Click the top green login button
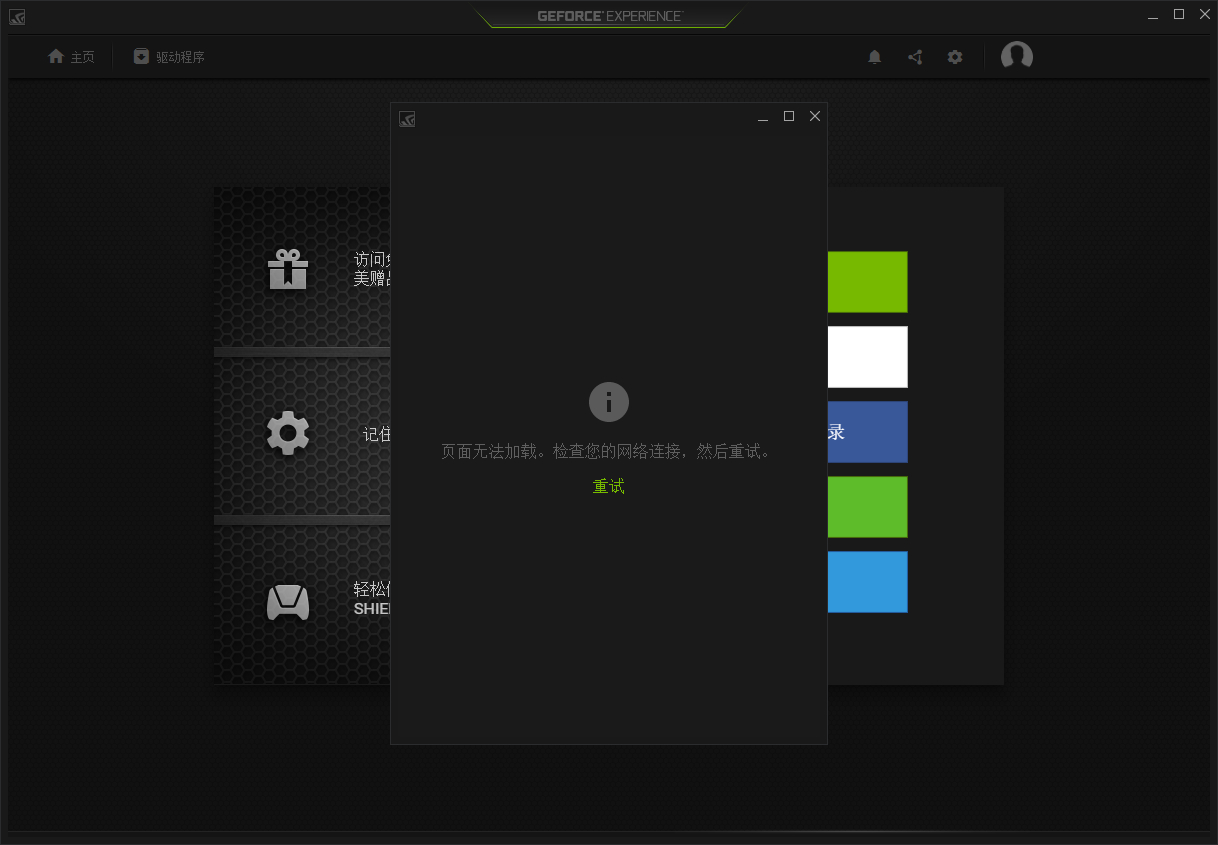Screen dimensions: 1218x845 coord(868,282)
